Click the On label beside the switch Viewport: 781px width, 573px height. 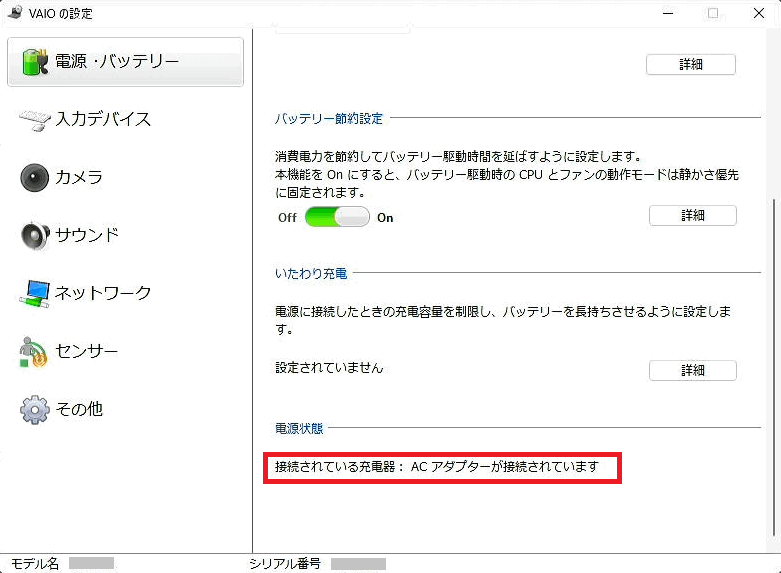385,218
